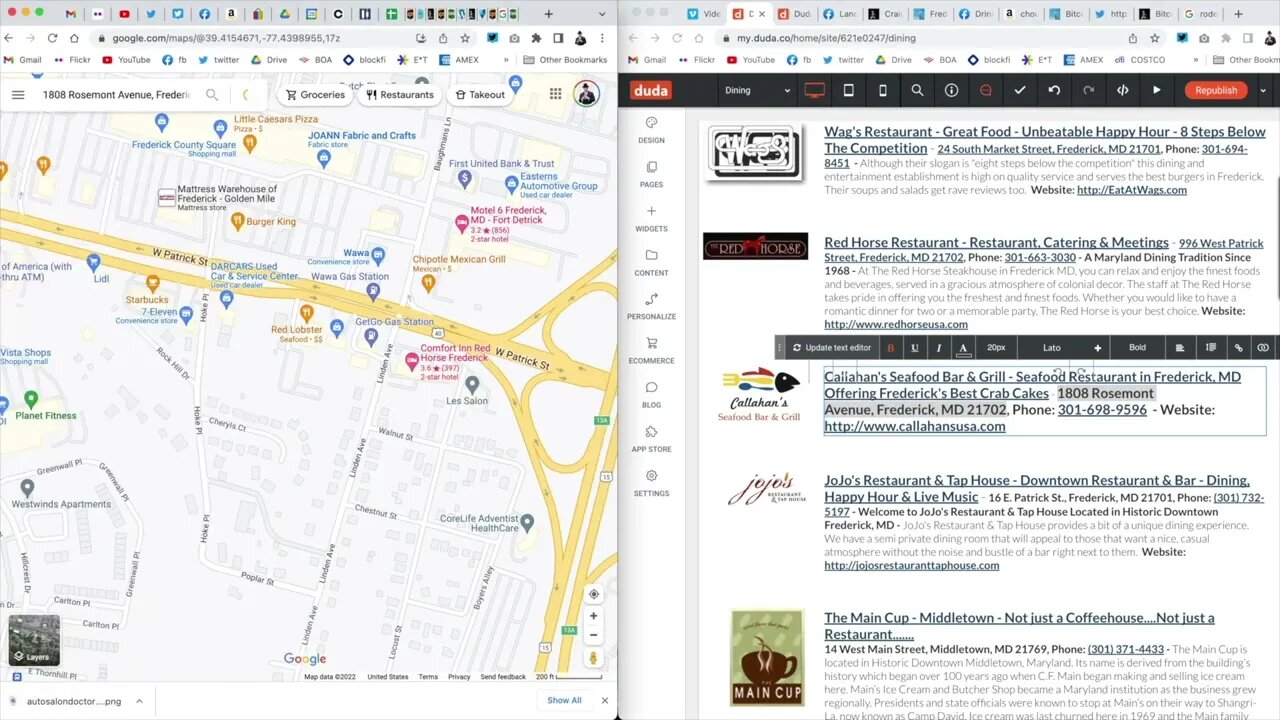Toggle underline formatting in text editor
Image resolution: width=1280 pixels, height=720 pixels.
click(914, 348)
